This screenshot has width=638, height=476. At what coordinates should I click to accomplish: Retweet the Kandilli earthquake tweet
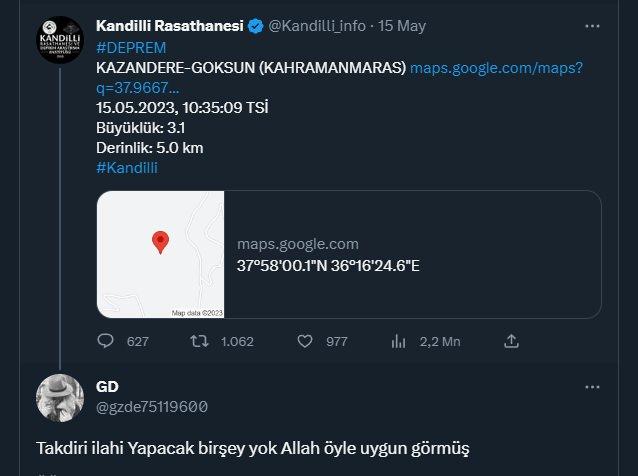click(x=199, y=341)
